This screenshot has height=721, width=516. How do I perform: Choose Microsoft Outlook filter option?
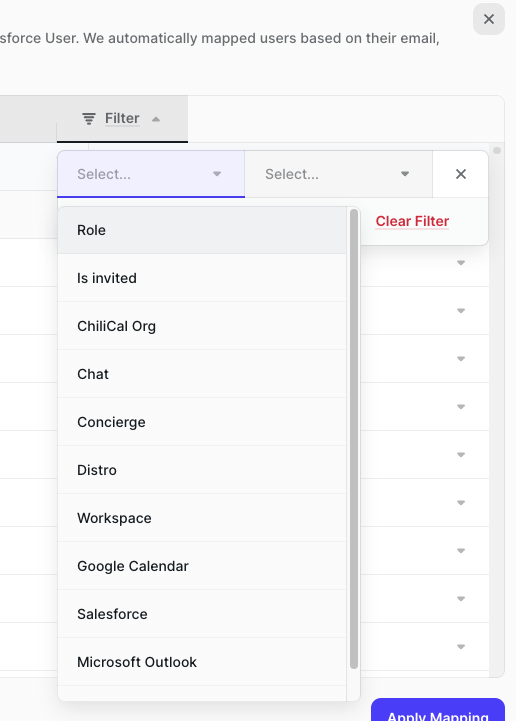[x=202, y=662]
